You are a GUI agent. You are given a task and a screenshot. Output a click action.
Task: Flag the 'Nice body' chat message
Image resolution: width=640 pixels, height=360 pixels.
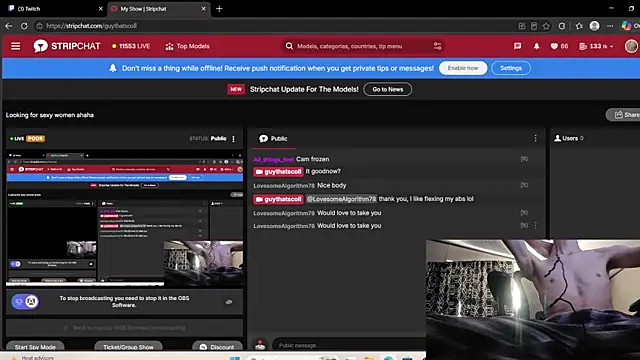[x=524, y=185]
